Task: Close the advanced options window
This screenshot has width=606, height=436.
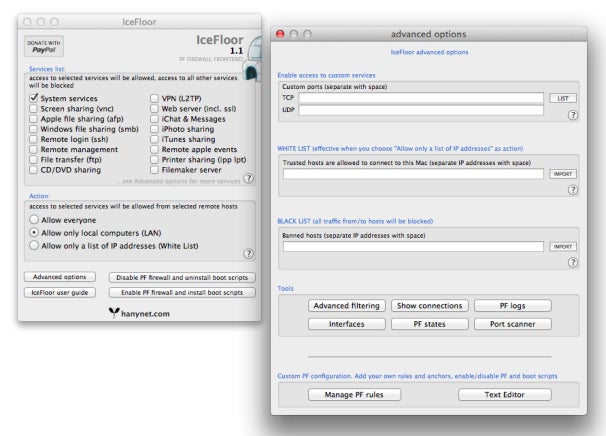Action: tap(280, 34)
